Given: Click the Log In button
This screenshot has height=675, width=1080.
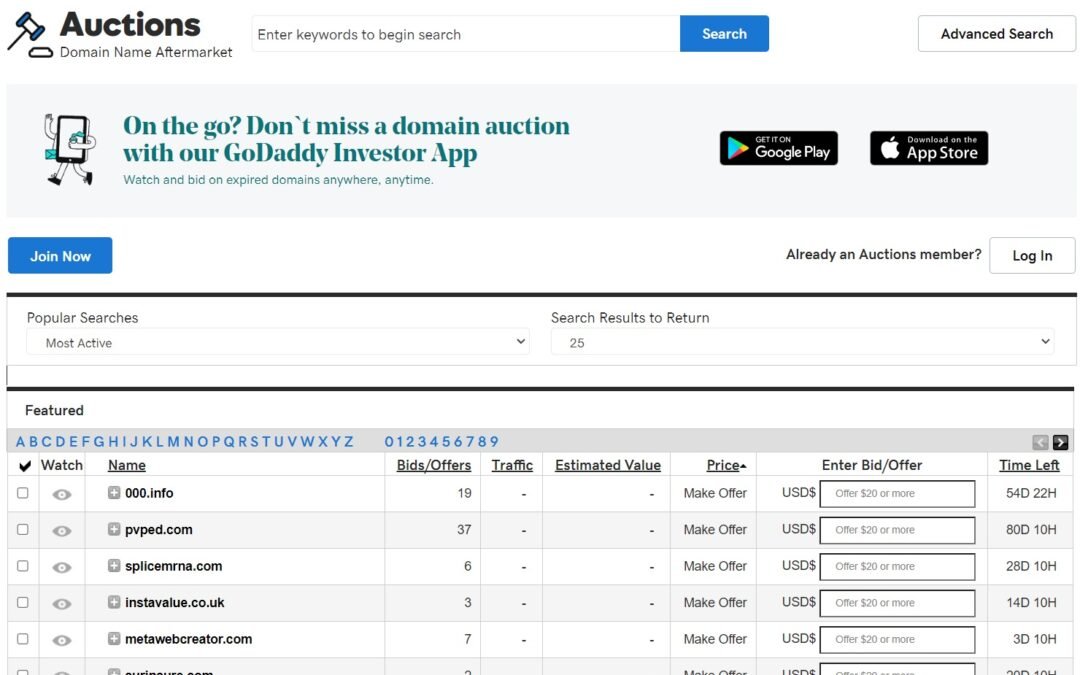Looking at the screenshot, I should tap(1032, 256).
